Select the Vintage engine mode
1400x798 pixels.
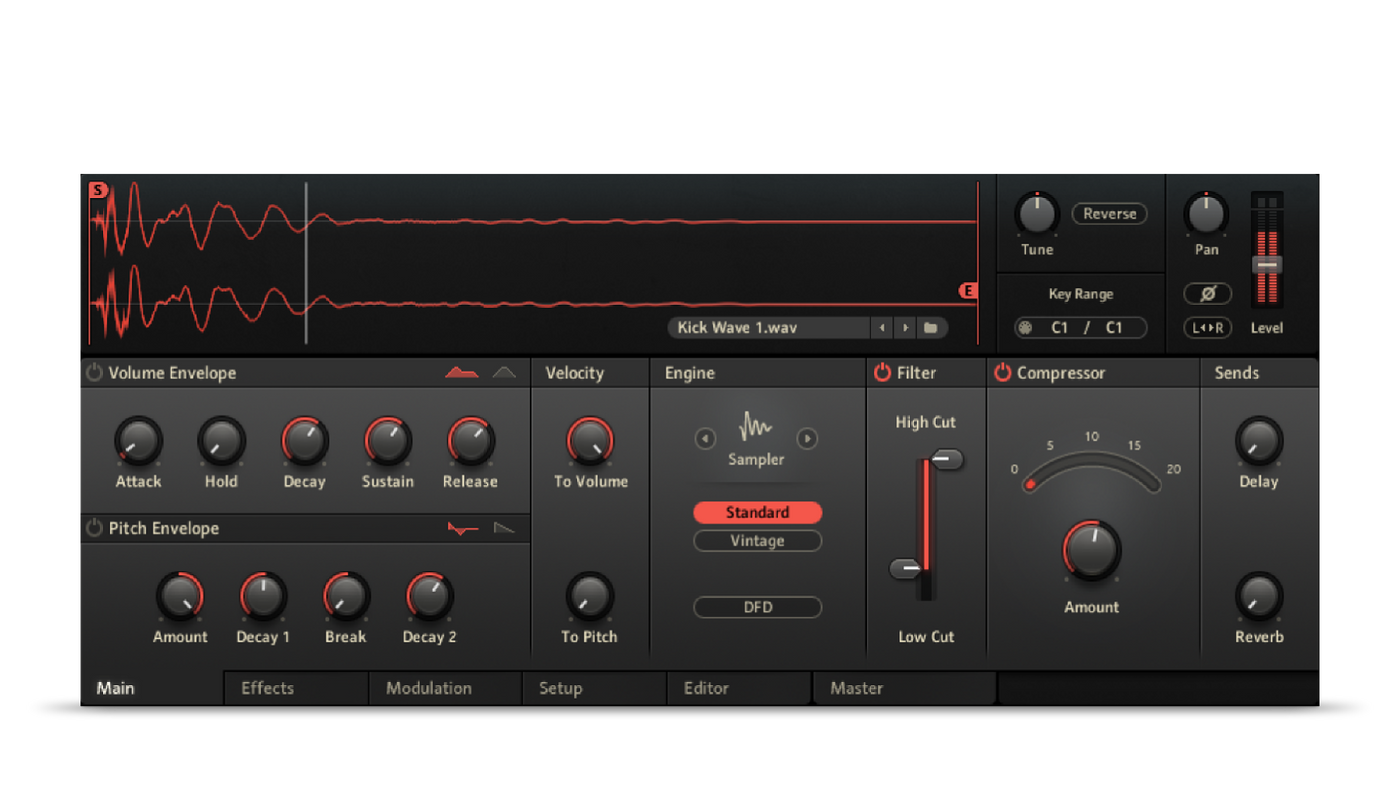coord(757,541)
